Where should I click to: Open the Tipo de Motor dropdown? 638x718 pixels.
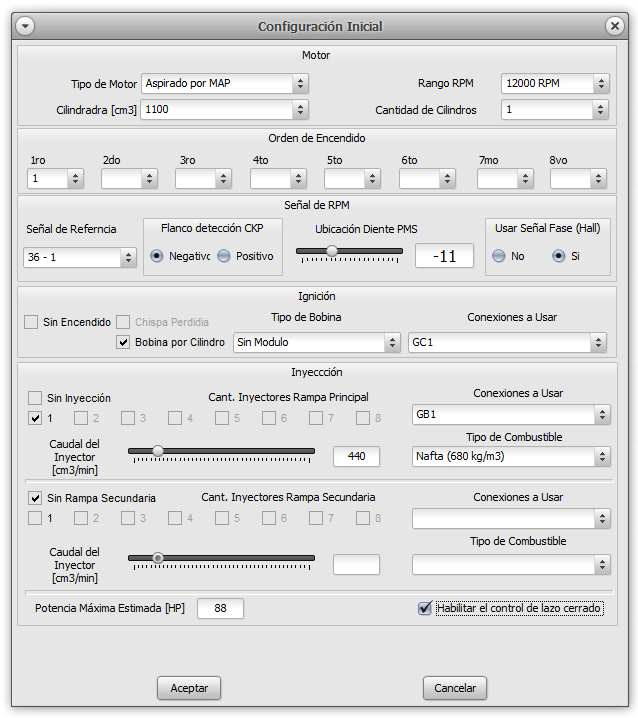[224, 83]
